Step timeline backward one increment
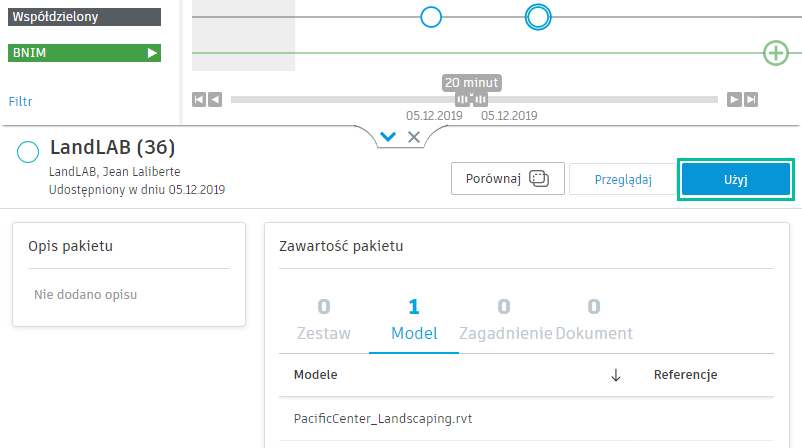 coord(215,99)
